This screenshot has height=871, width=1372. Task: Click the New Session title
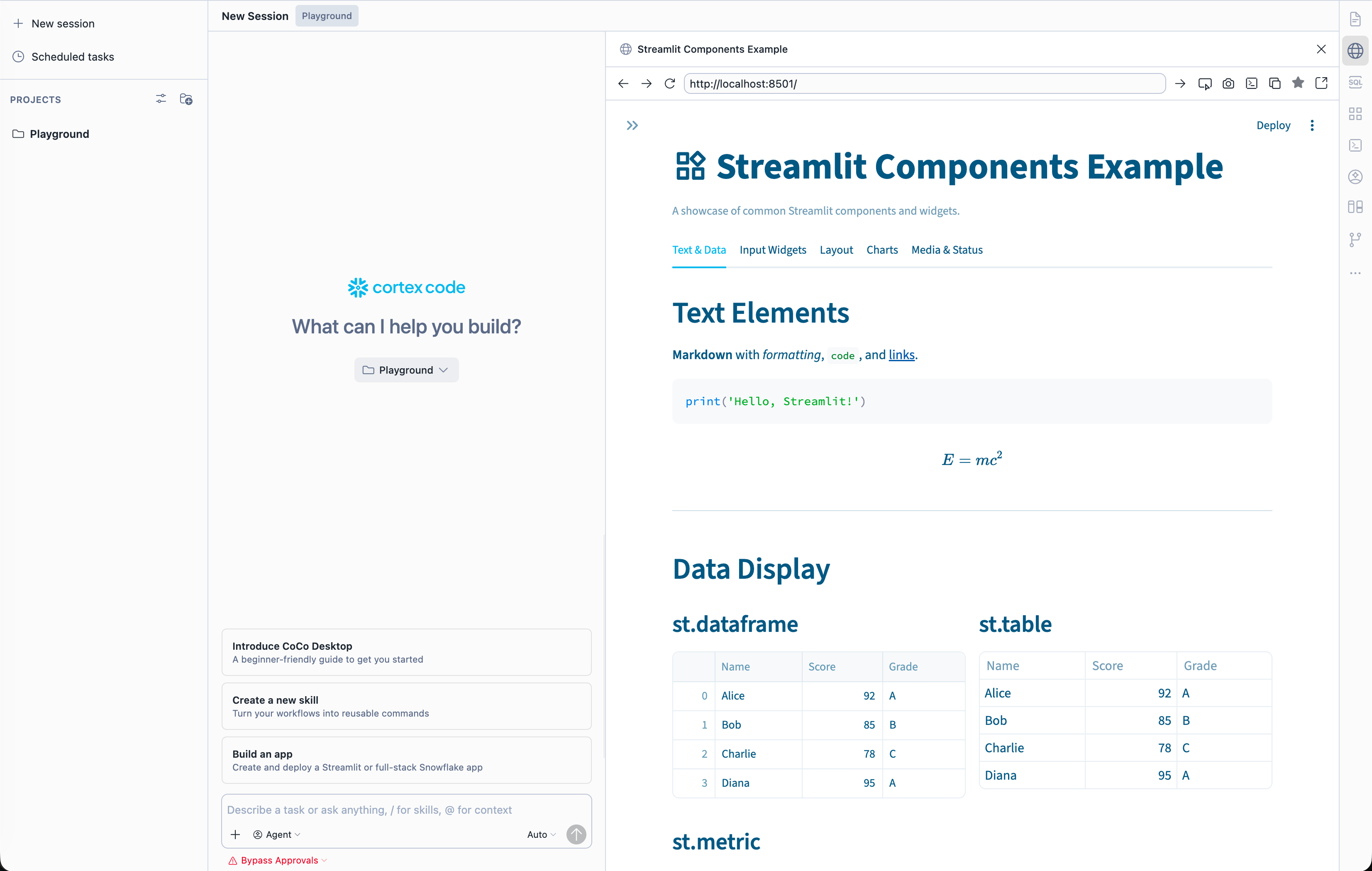(255, 16)
